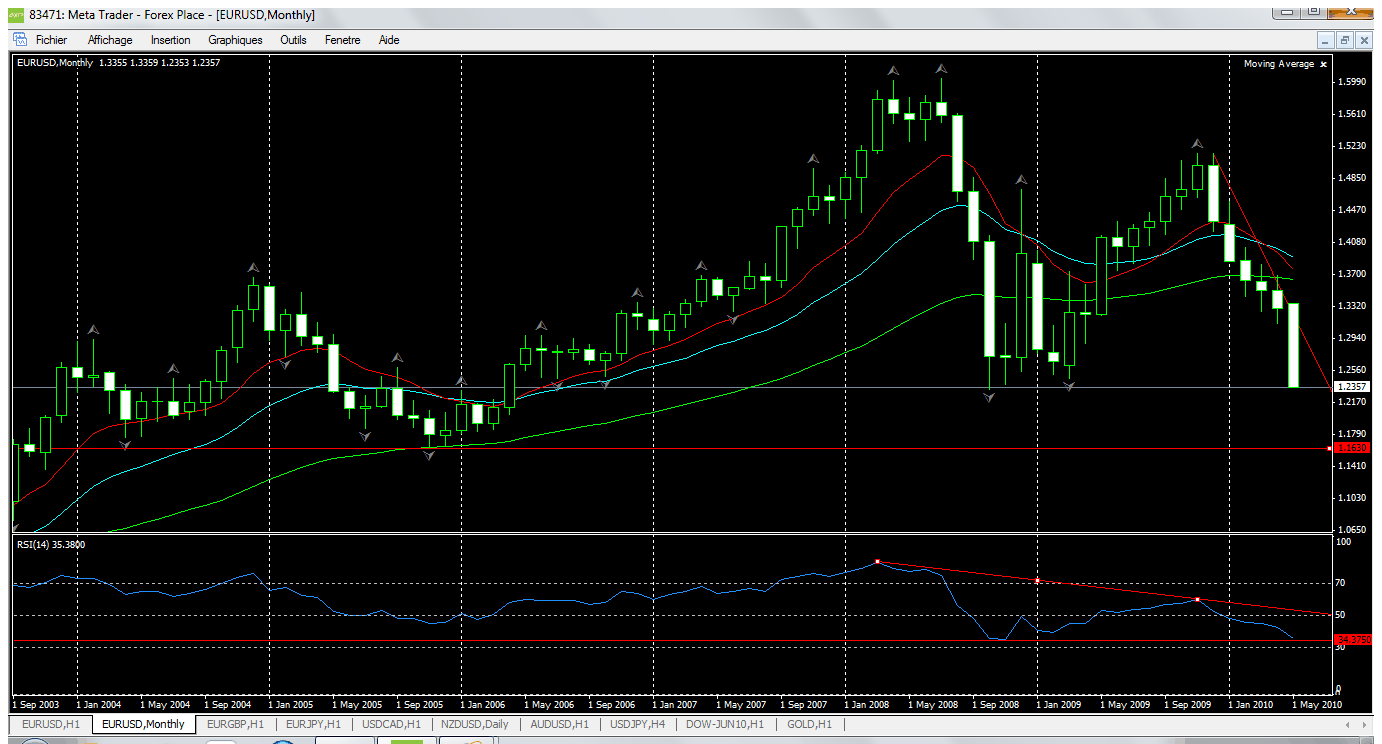Click the Fenetre menu item

pos(343,40)
